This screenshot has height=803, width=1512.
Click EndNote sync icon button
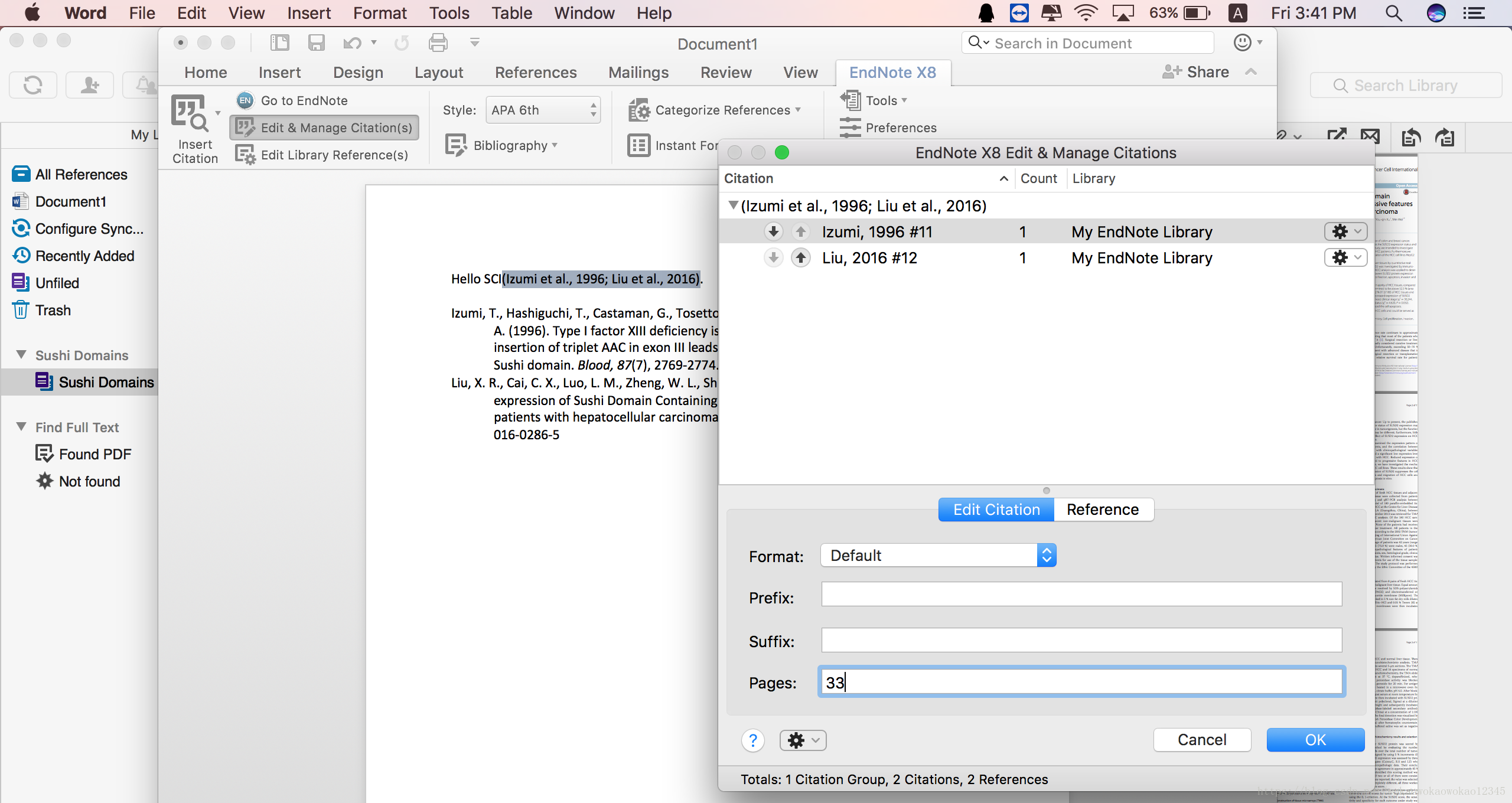click(33, 85)
